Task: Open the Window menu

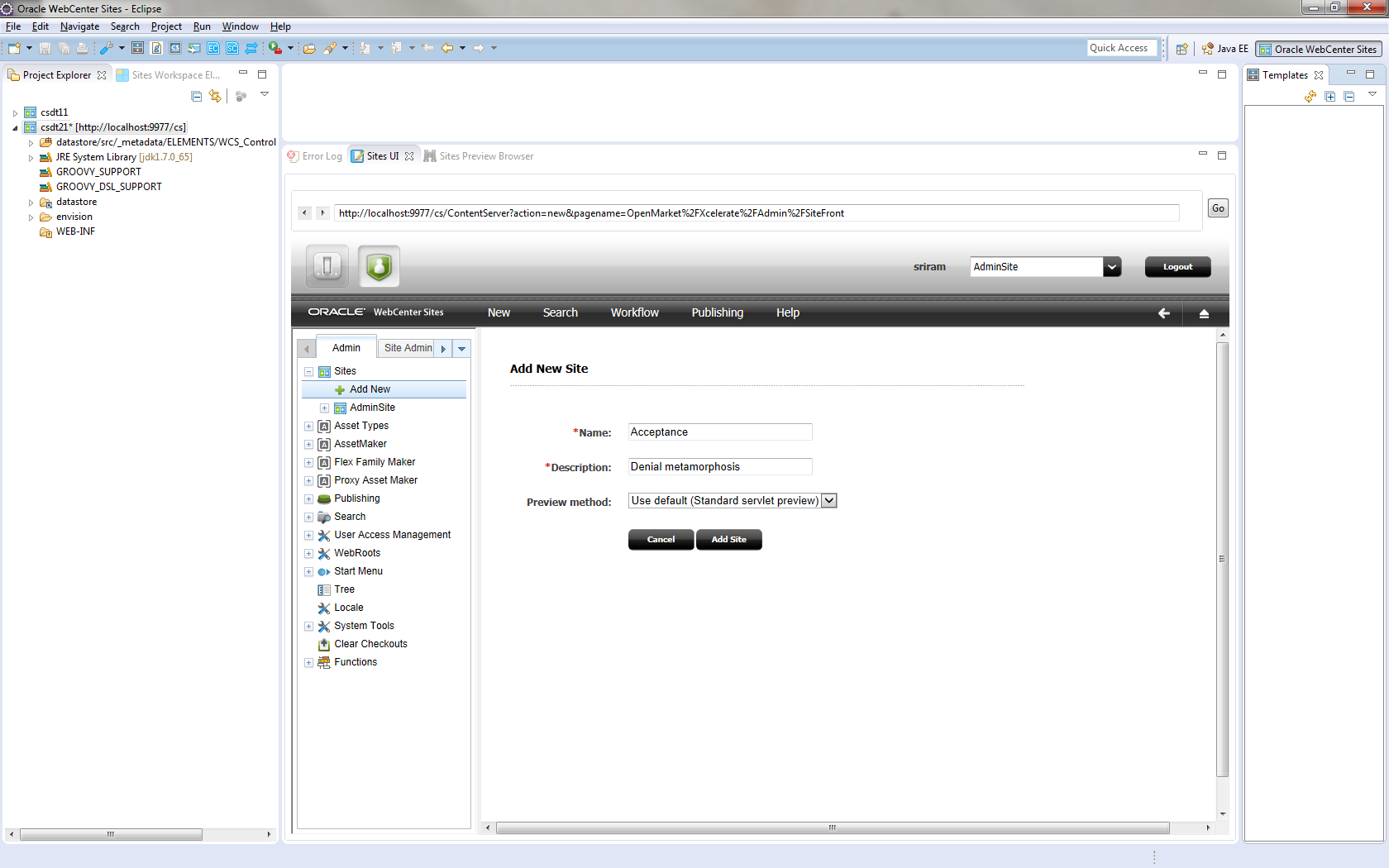Action: [240, 26]
